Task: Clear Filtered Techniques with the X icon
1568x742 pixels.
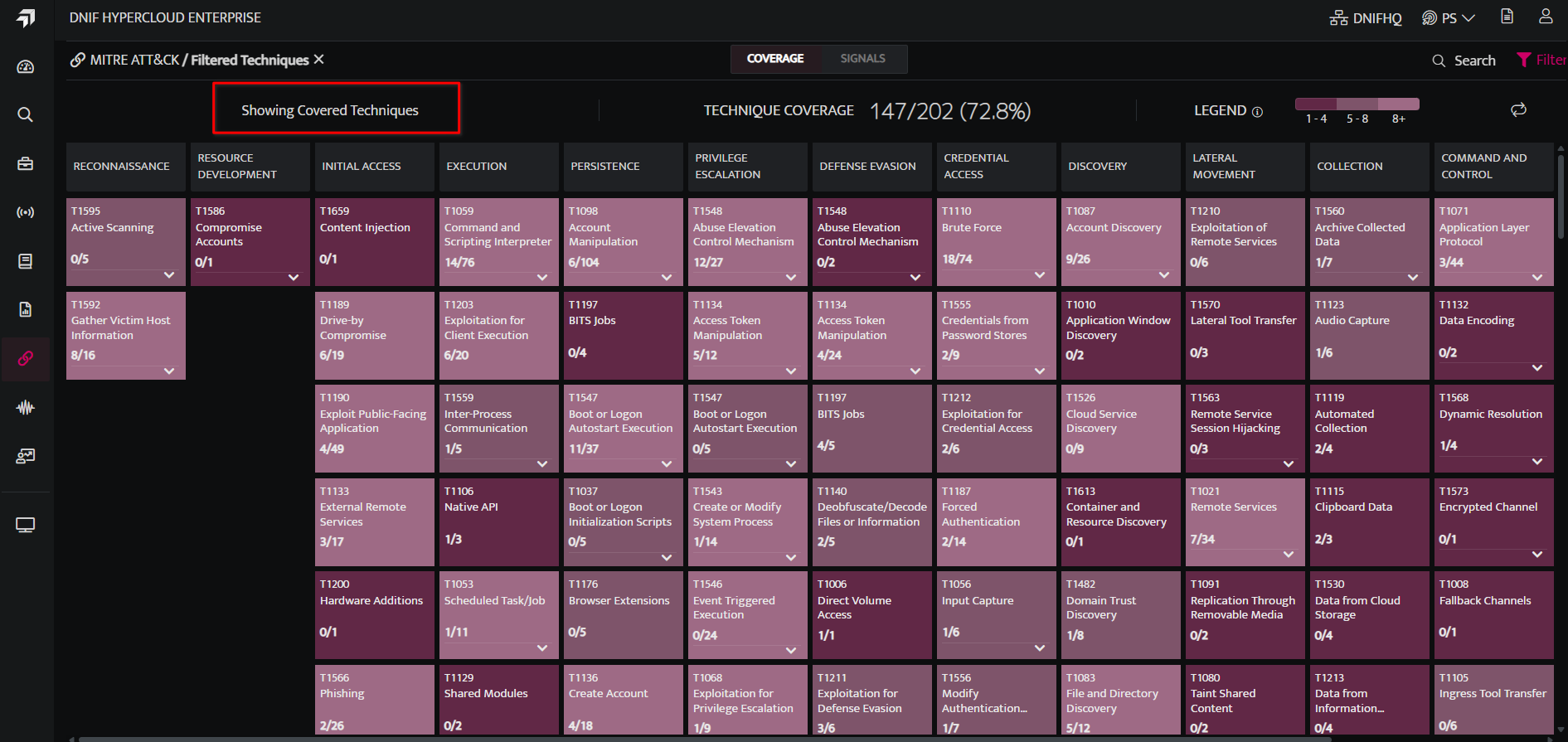Action: 319,60
